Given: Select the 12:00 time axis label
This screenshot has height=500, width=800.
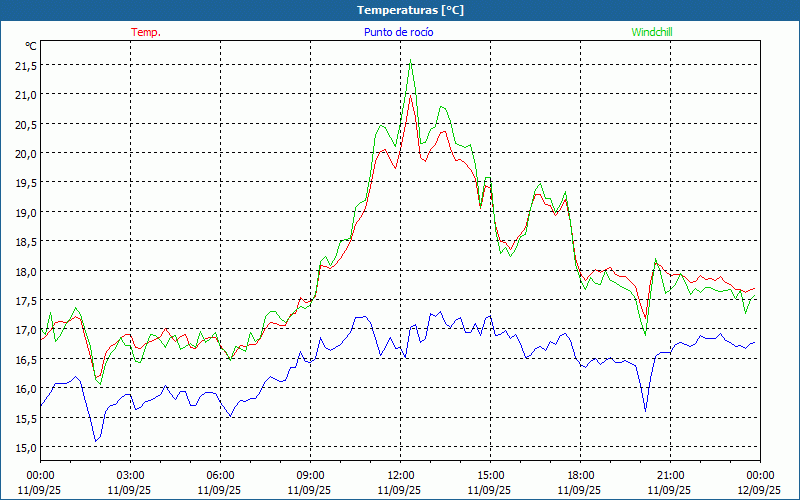Looking at the screenshot, I should click(x=400, y=475).
